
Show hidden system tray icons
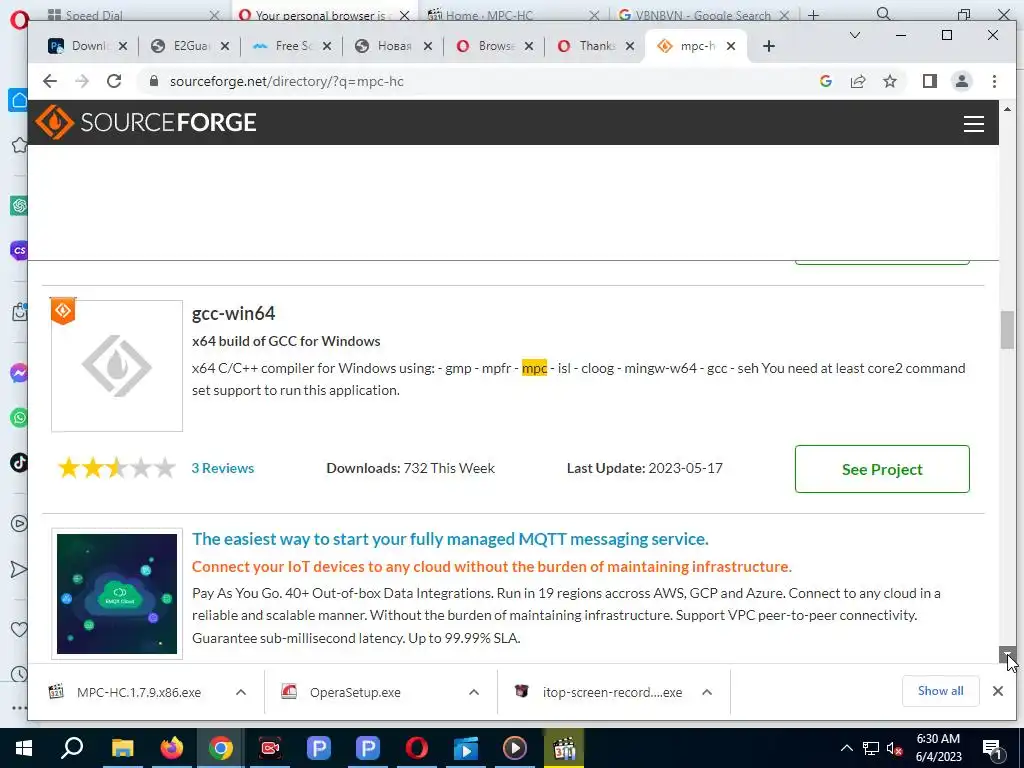click(846, 748)
